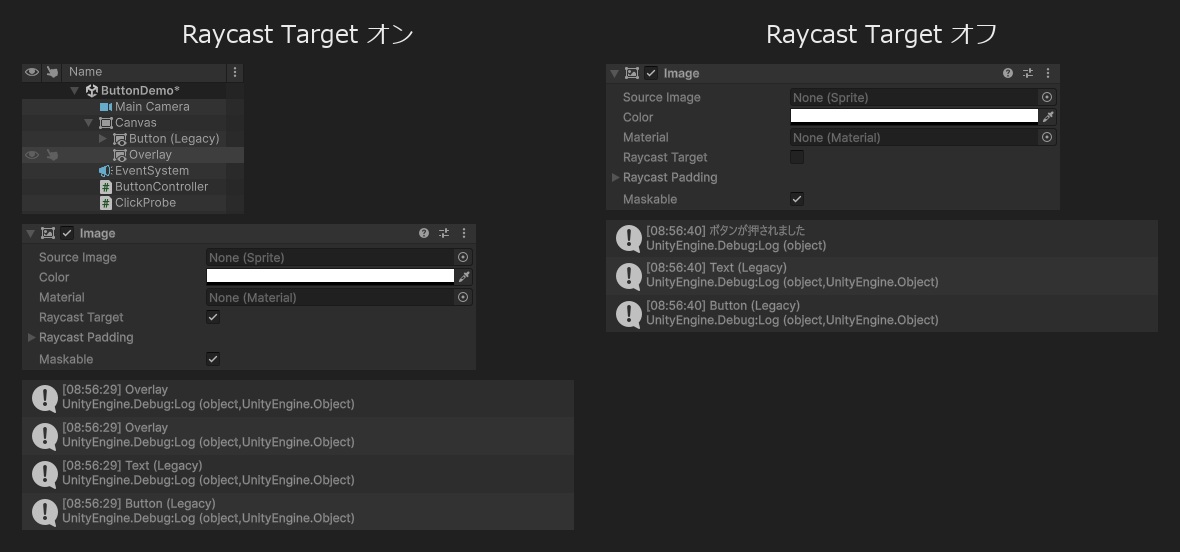Viewport: 1180px width, 552px height.
Task: Open help for the left Image component
Action: point(424,233)
